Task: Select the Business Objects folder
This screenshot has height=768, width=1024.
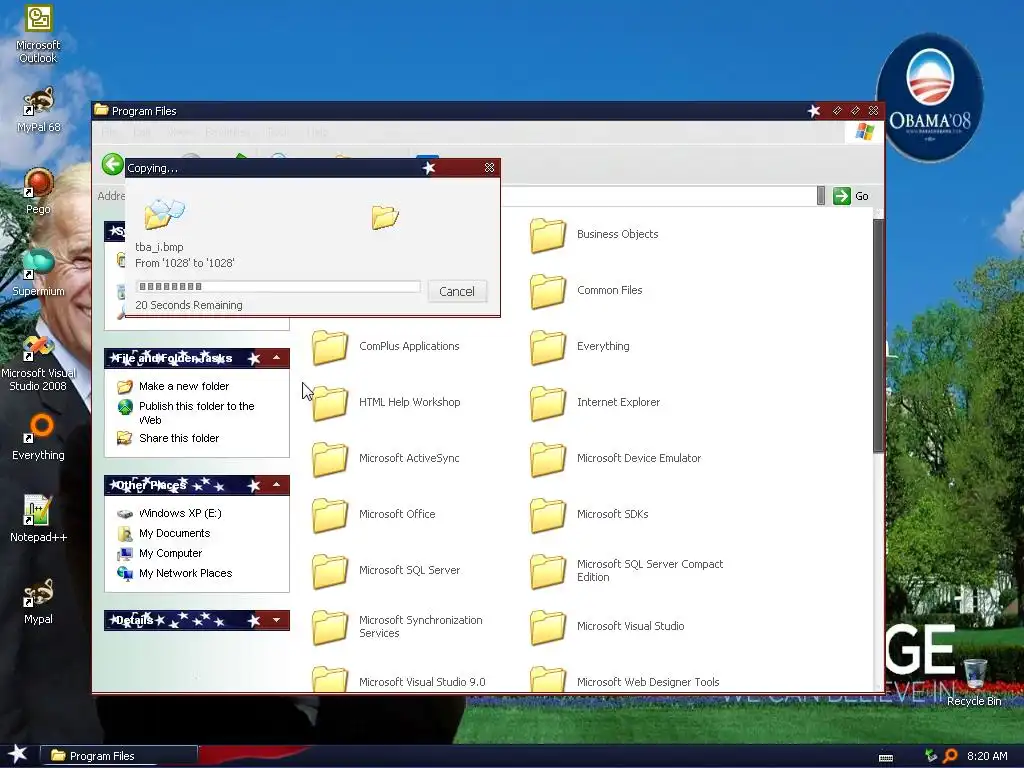Action: pyautogui.click(x=594, y=234)
